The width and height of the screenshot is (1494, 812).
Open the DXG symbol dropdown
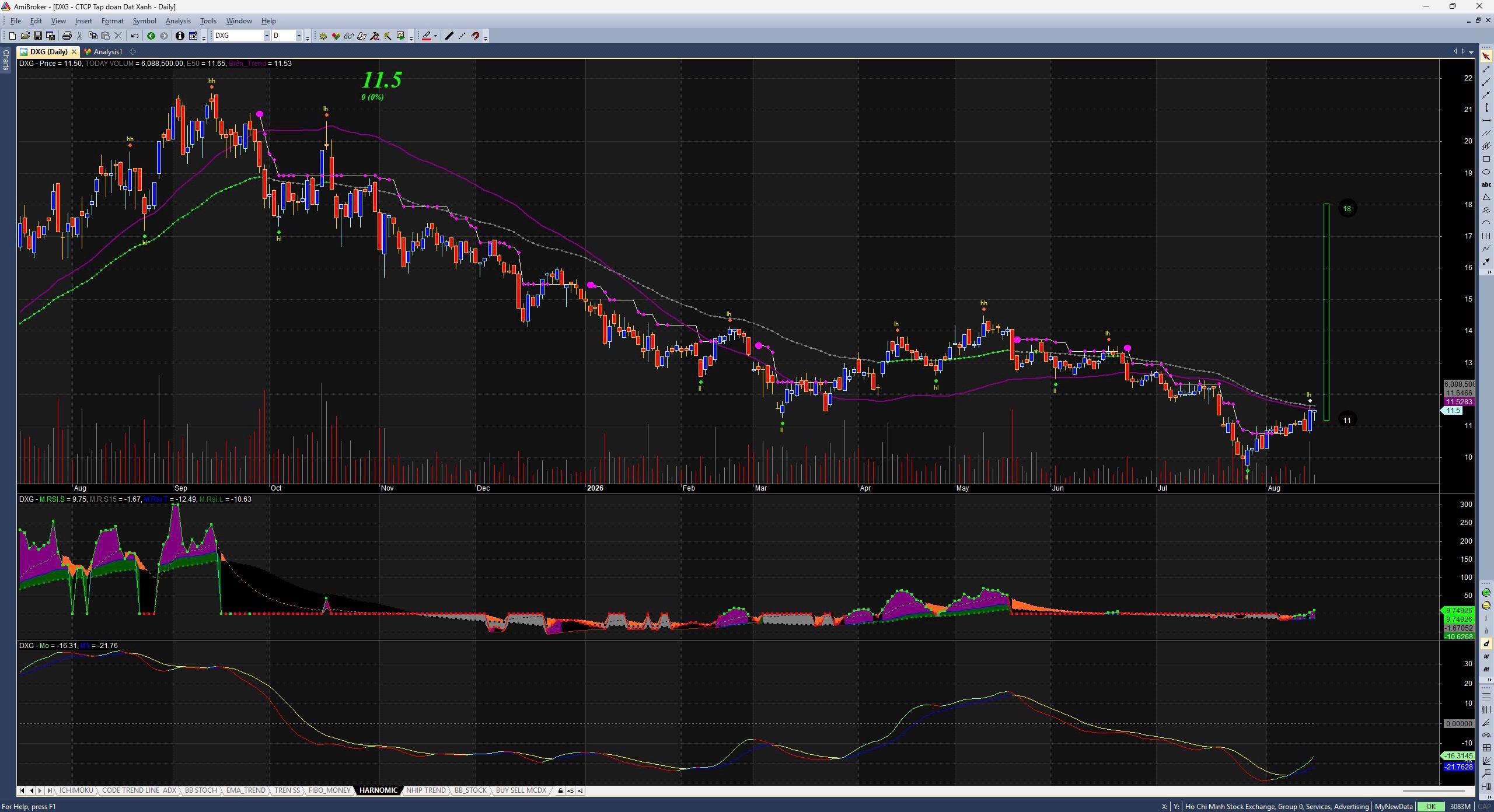coord(267,36)
